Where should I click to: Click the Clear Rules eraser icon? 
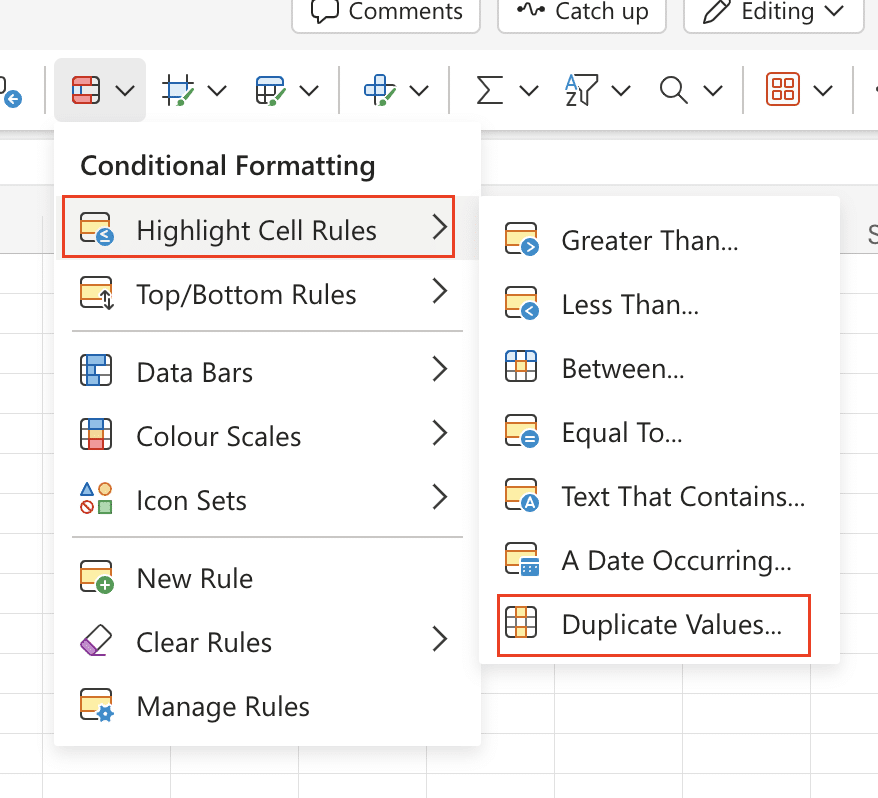(x=96, y=640)
